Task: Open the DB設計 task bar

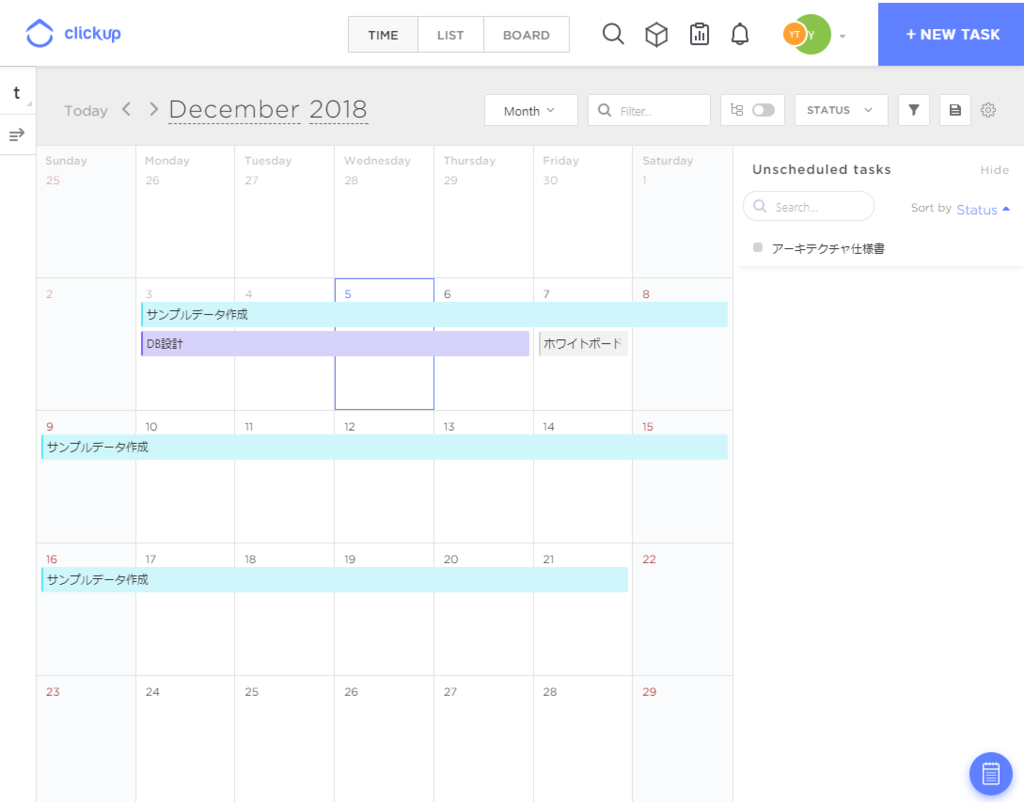Action: point(335,344)
